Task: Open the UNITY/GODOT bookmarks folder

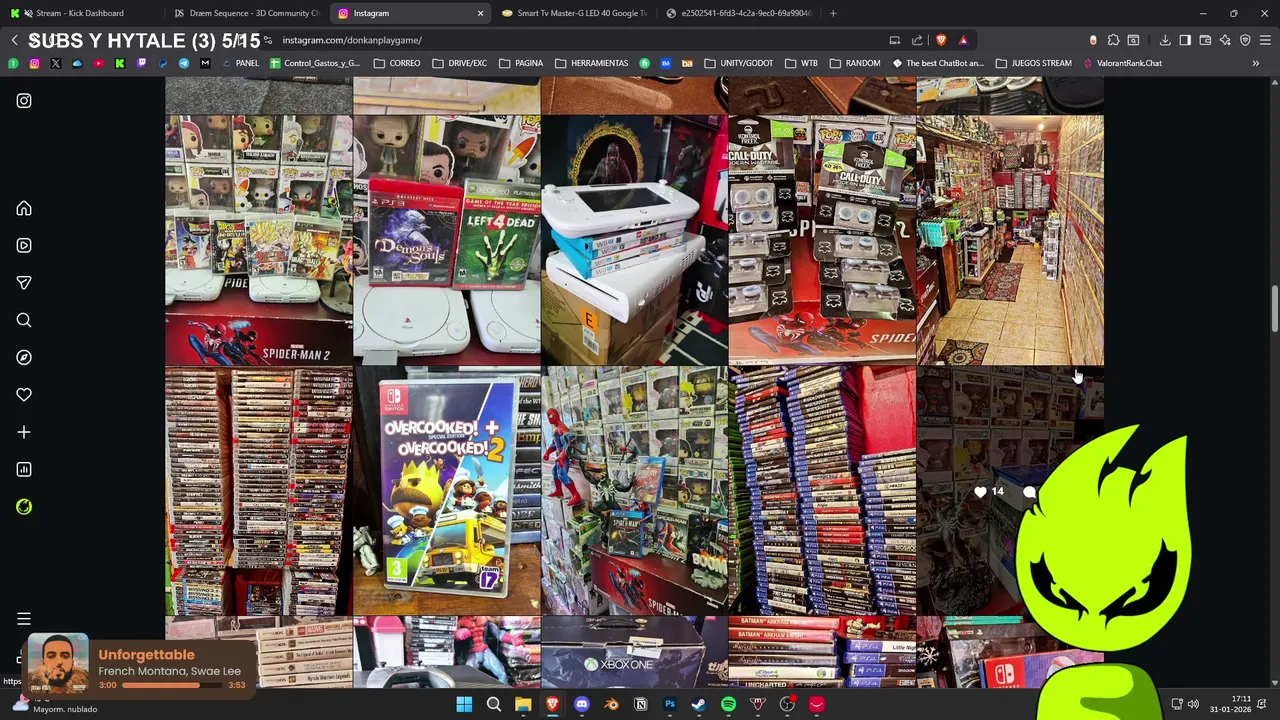Action: (x=738, y=63)
